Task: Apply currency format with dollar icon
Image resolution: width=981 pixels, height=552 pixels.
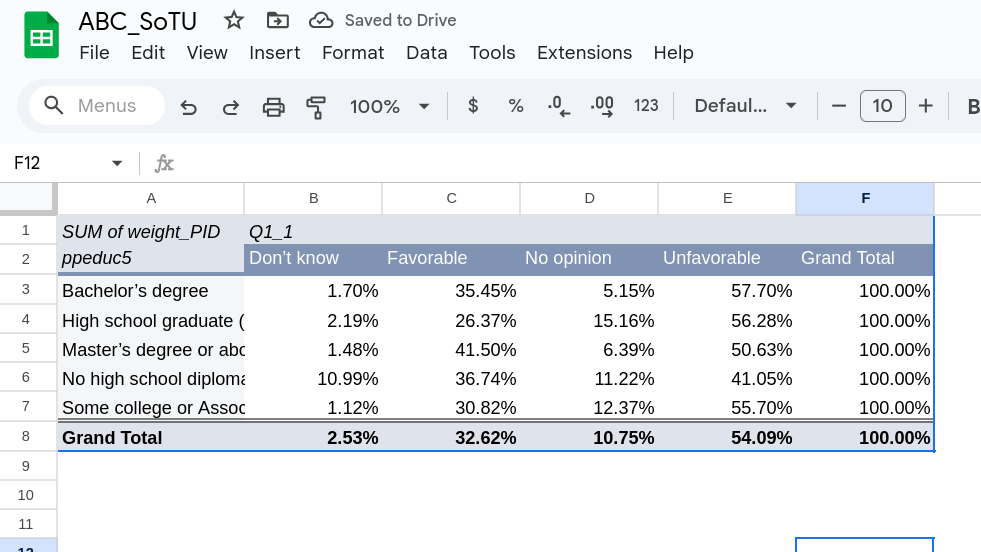Action: coord(473,106)
